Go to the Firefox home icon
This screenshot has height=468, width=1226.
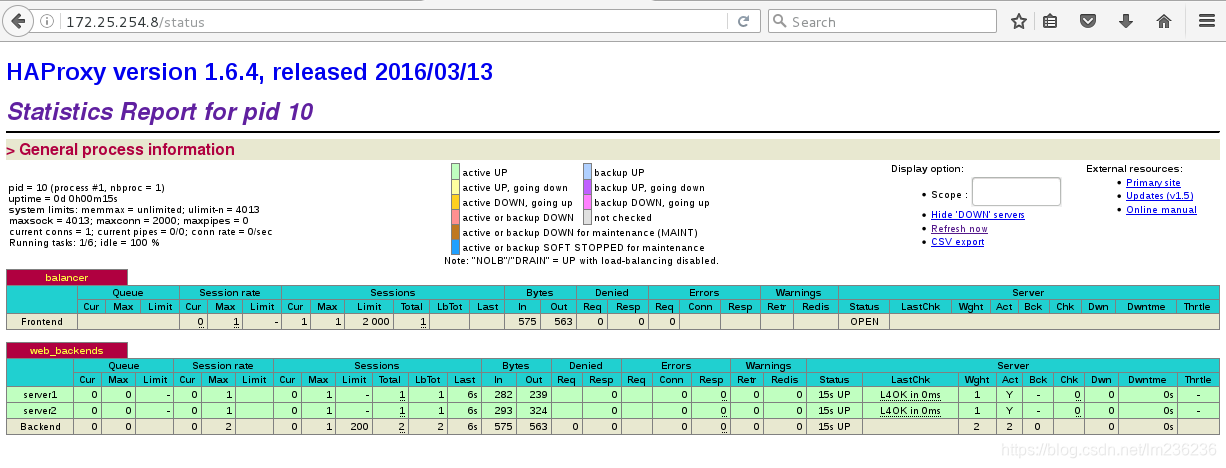[1164, 21]
